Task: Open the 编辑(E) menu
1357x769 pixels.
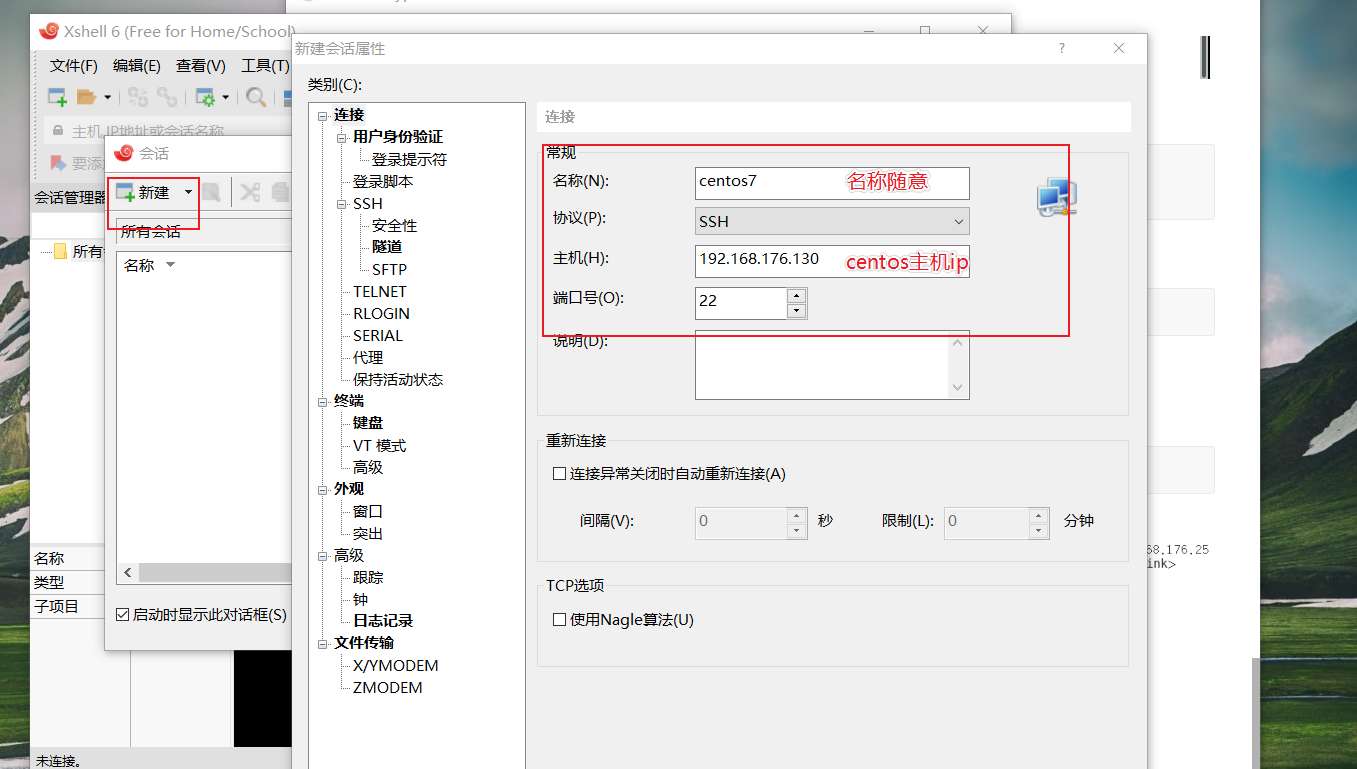Action: point(137,66)
